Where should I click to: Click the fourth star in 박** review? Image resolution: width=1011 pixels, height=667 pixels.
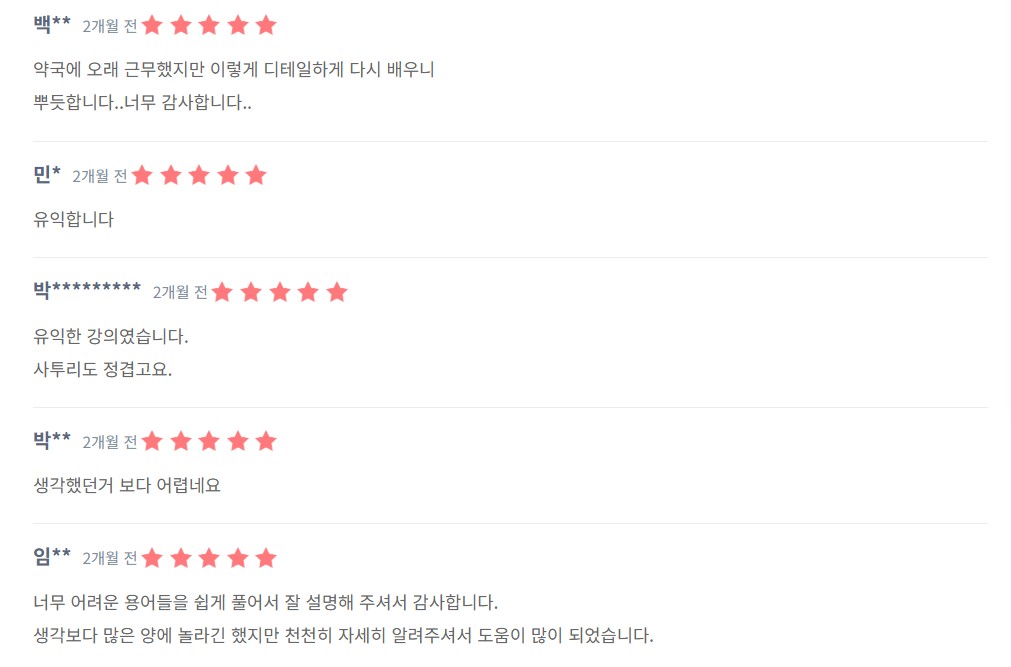pos(238,441)
